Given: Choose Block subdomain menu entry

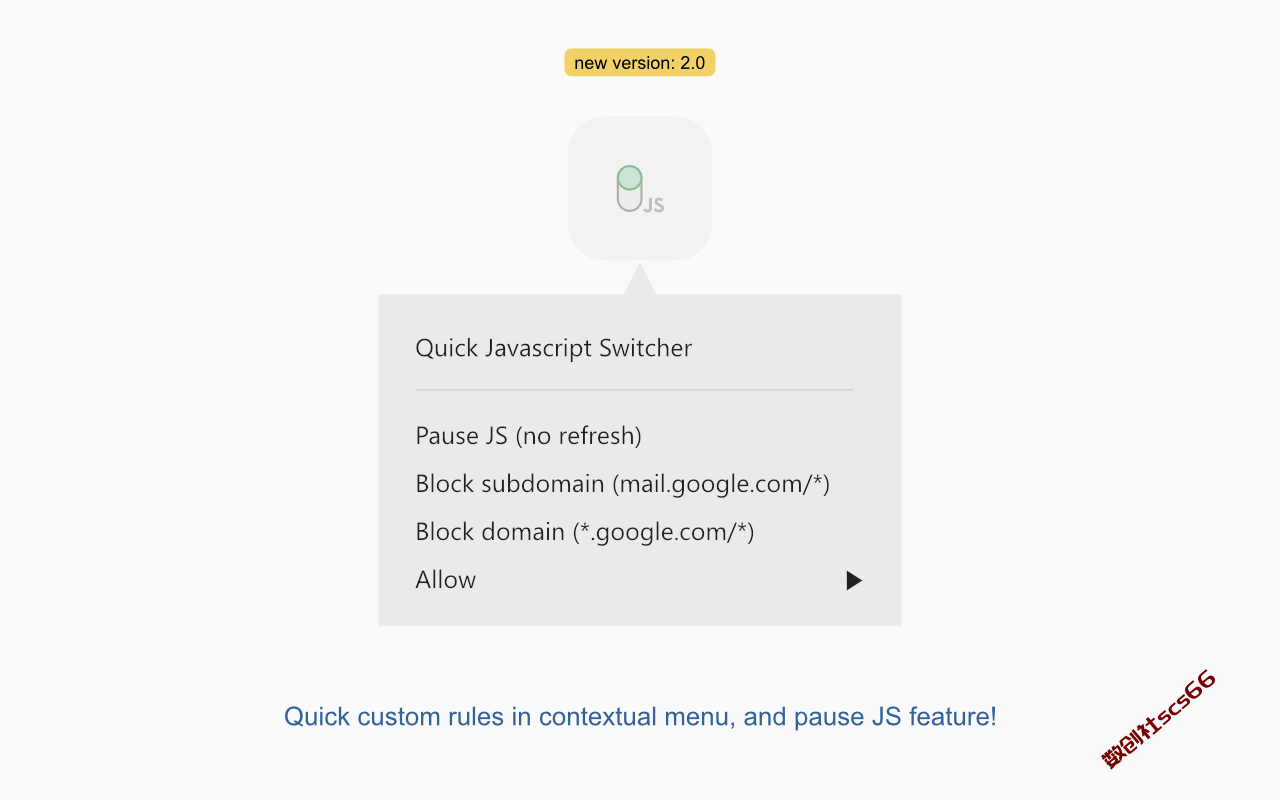Looking at the screenshot, I should tap(623, 484).
